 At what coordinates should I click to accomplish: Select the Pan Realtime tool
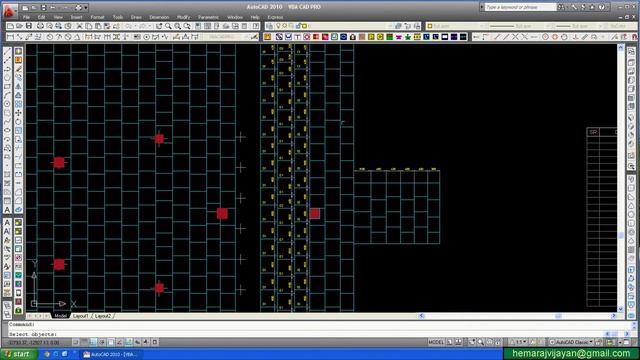click(x=159, y=26)
